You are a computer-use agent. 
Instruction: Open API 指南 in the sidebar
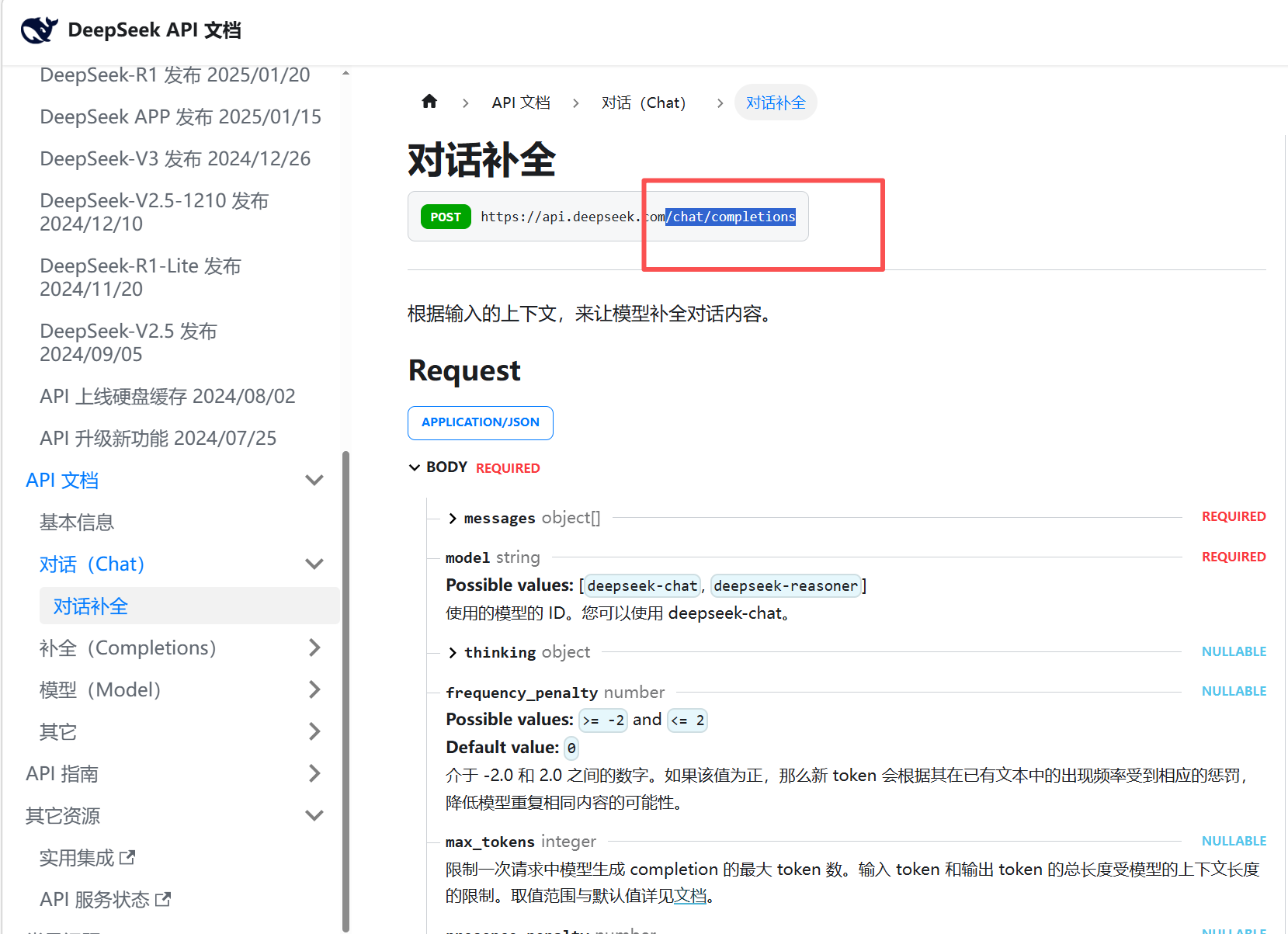coord(62,773)
